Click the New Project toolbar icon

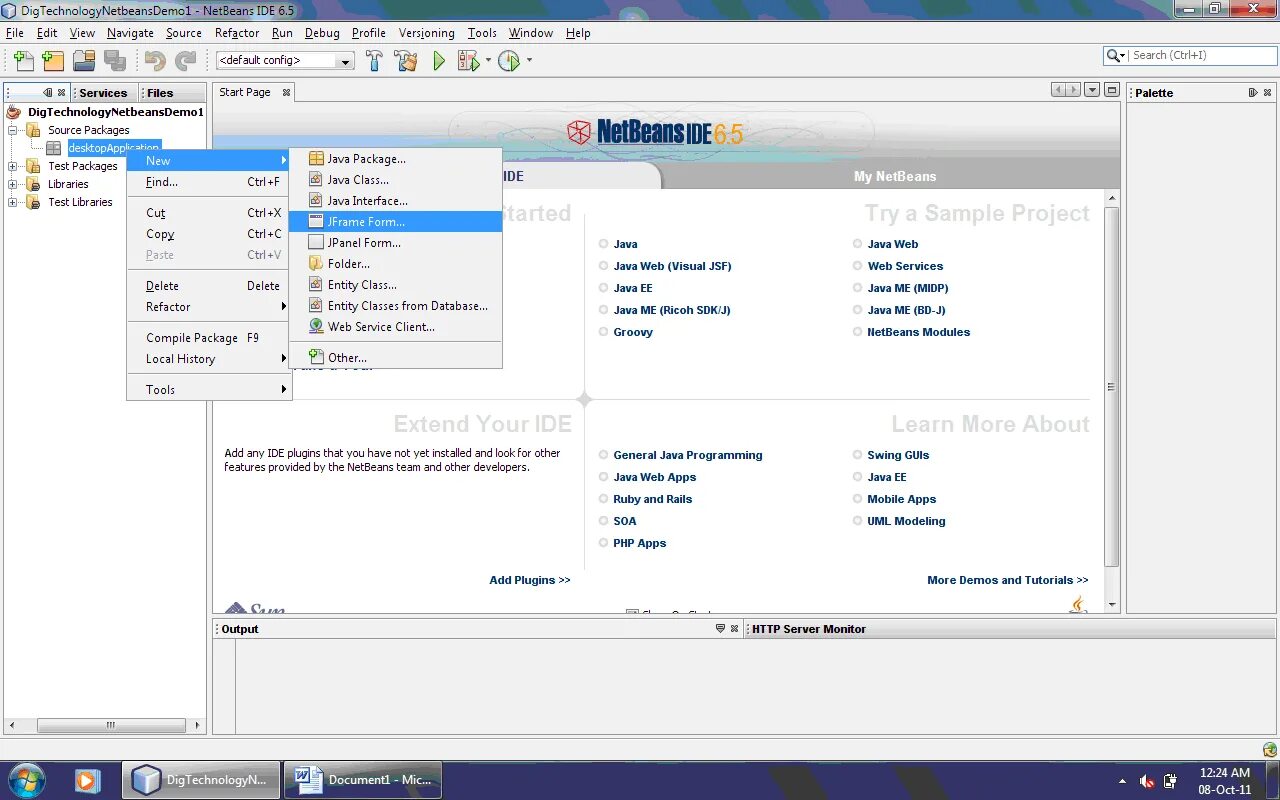pyautogui.click(x=53, y=61)
